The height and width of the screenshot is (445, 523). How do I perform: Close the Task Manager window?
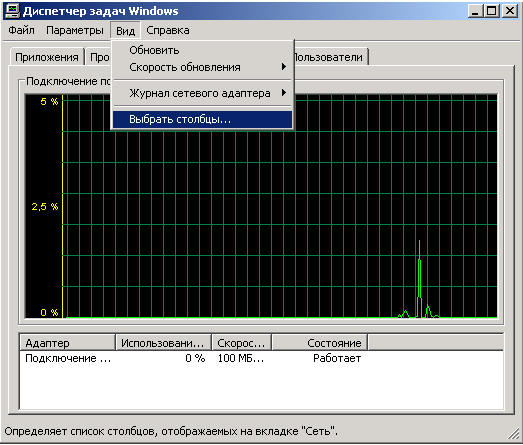click(x=510, y=11)
